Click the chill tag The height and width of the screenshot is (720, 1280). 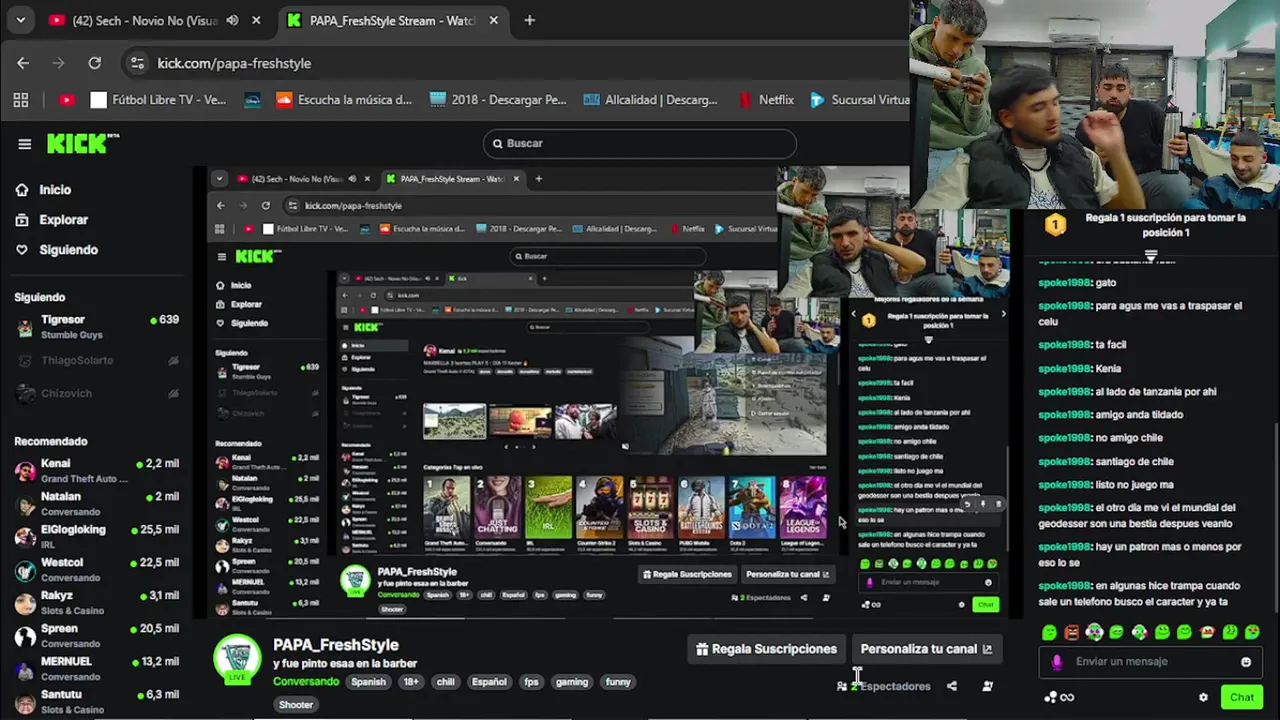[x=446, y=682]
